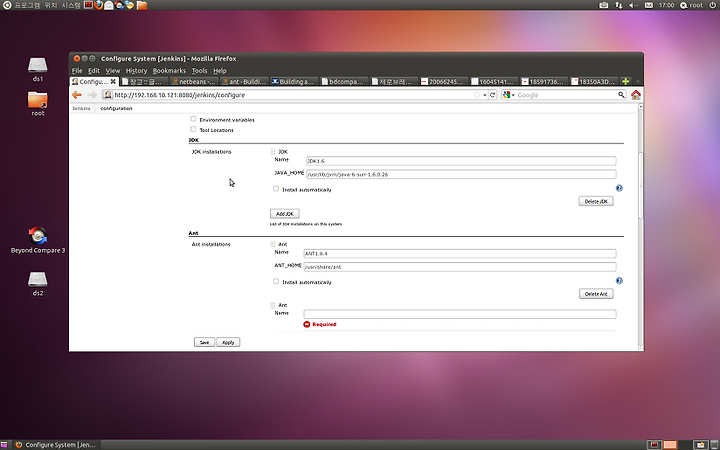Go back with the orange back arrow
The height and width of the screenshot is (450, 720).
click(x=77, y=95)
